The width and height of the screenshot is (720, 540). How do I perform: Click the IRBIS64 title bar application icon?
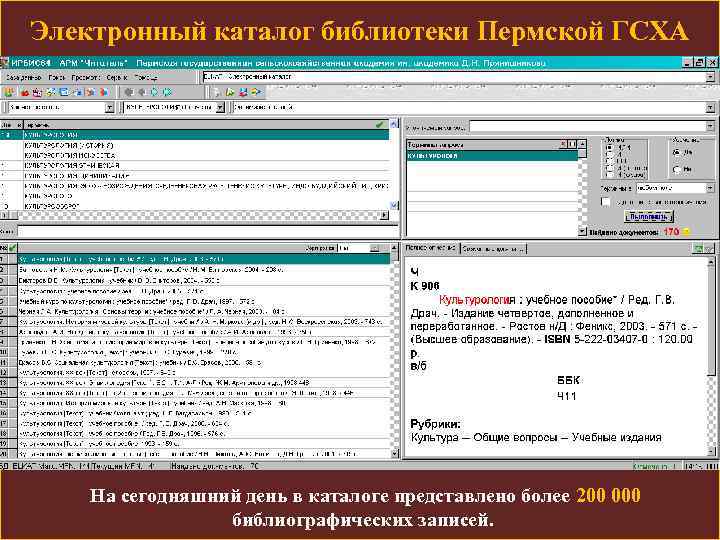[5, 62]
